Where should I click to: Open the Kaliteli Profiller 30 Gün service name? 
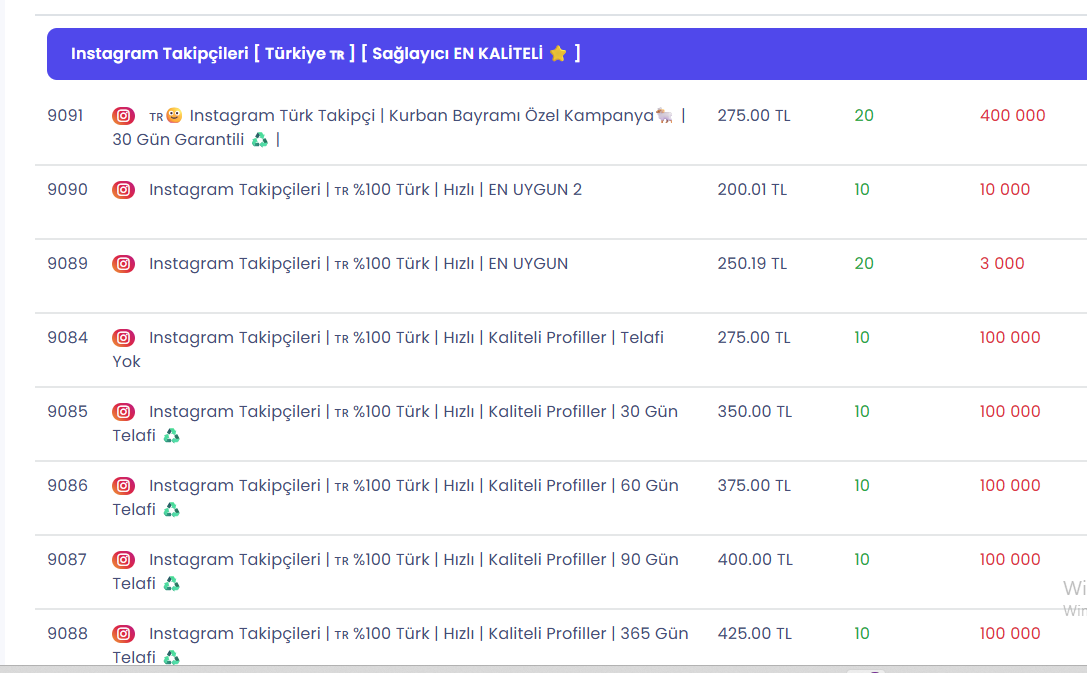(x=395, y=423)
